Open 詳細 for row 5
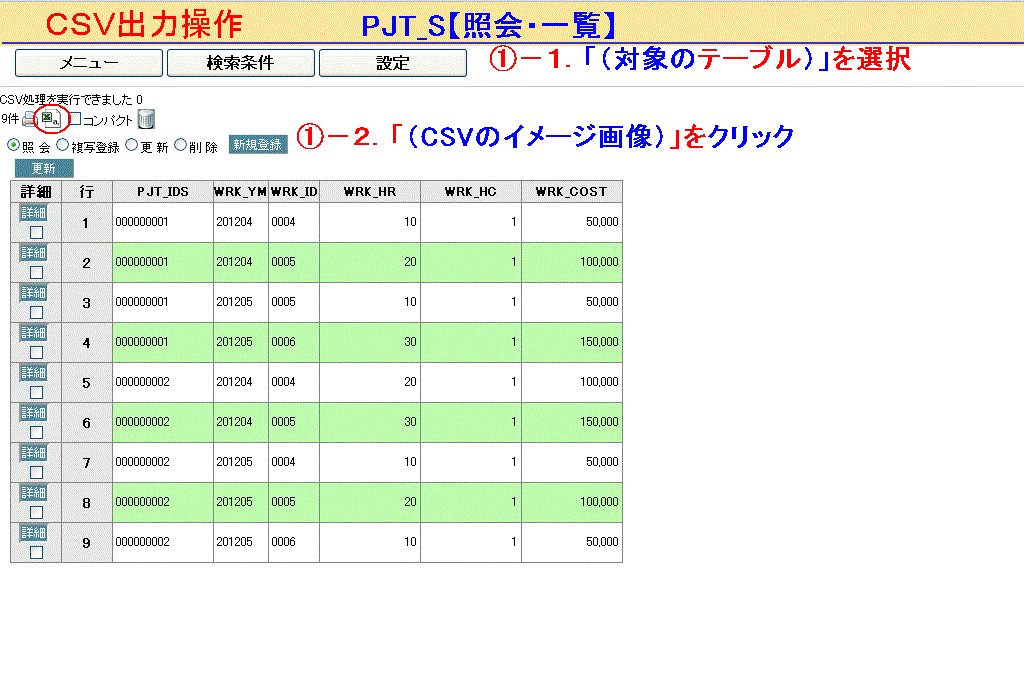The width and height of the screenshot is (1024, 685). (35, 373)
